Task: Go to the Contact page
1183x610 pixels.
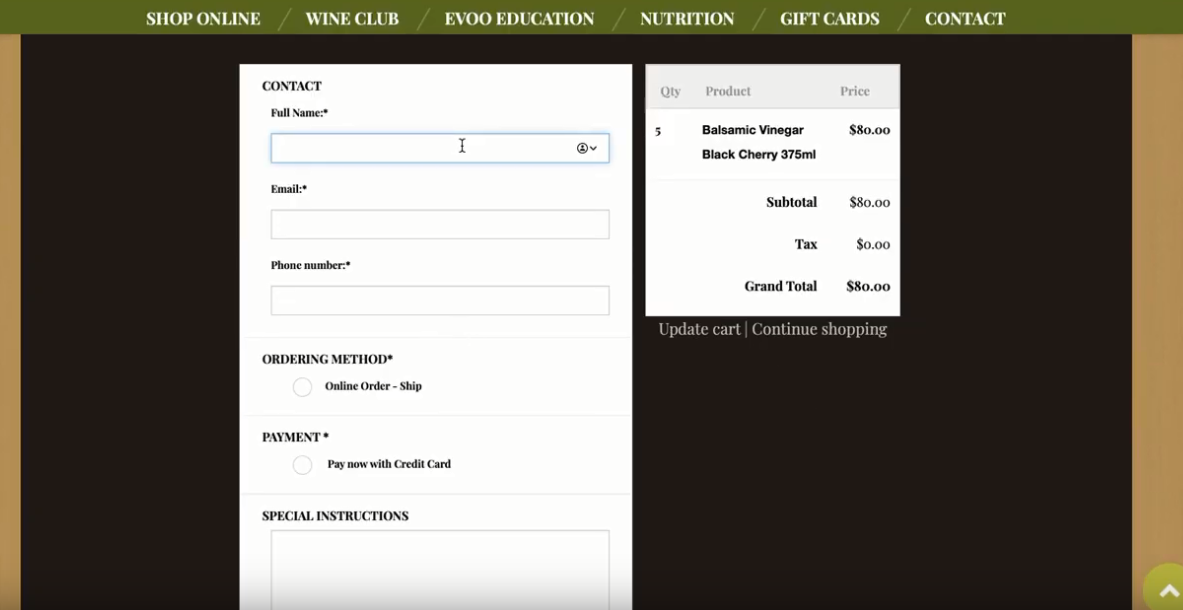Action: click(x=965, y=19)
